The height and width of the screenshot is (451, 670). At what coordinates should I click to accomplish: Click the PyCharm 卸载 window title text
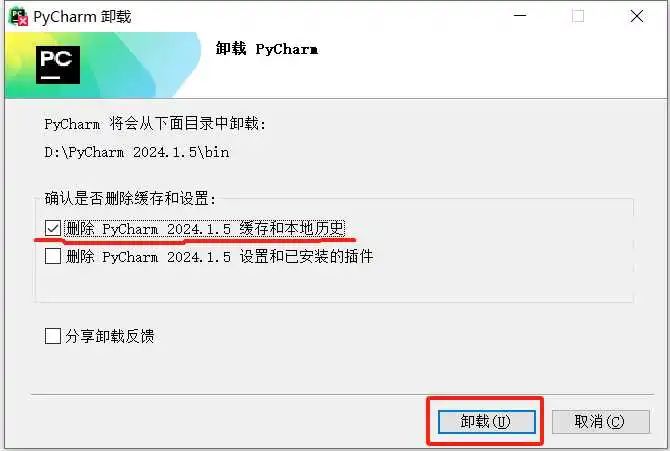(82, 17)
